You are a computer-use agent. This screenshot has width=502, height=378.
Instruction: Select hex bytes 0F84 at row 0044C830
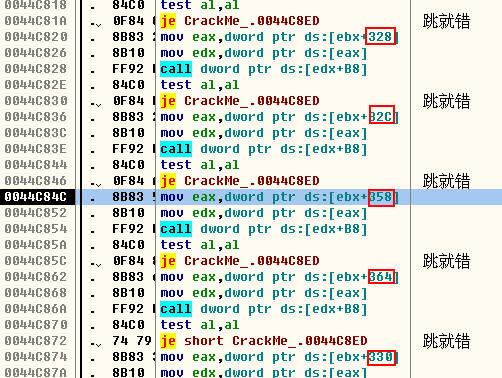128,101
